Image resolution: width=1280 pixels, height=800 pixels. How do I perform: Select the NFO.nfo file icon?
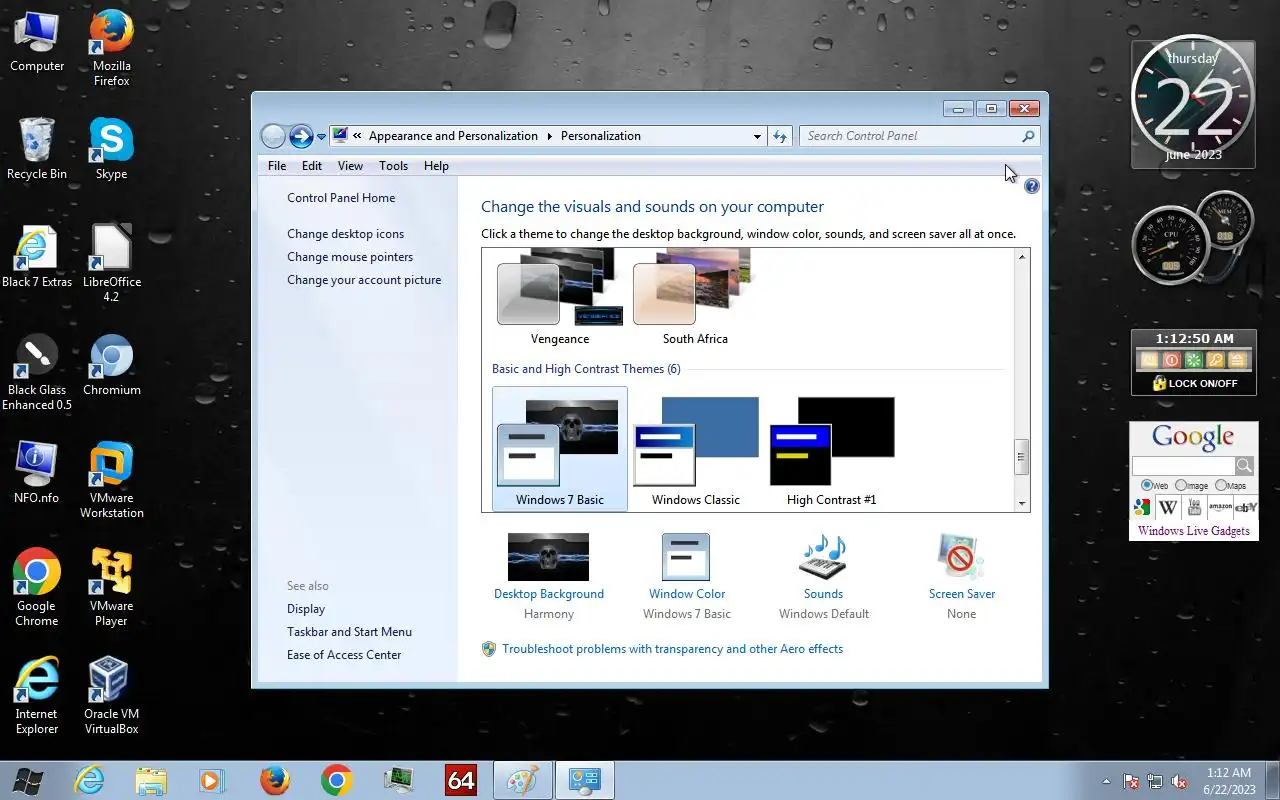(37, 473)
